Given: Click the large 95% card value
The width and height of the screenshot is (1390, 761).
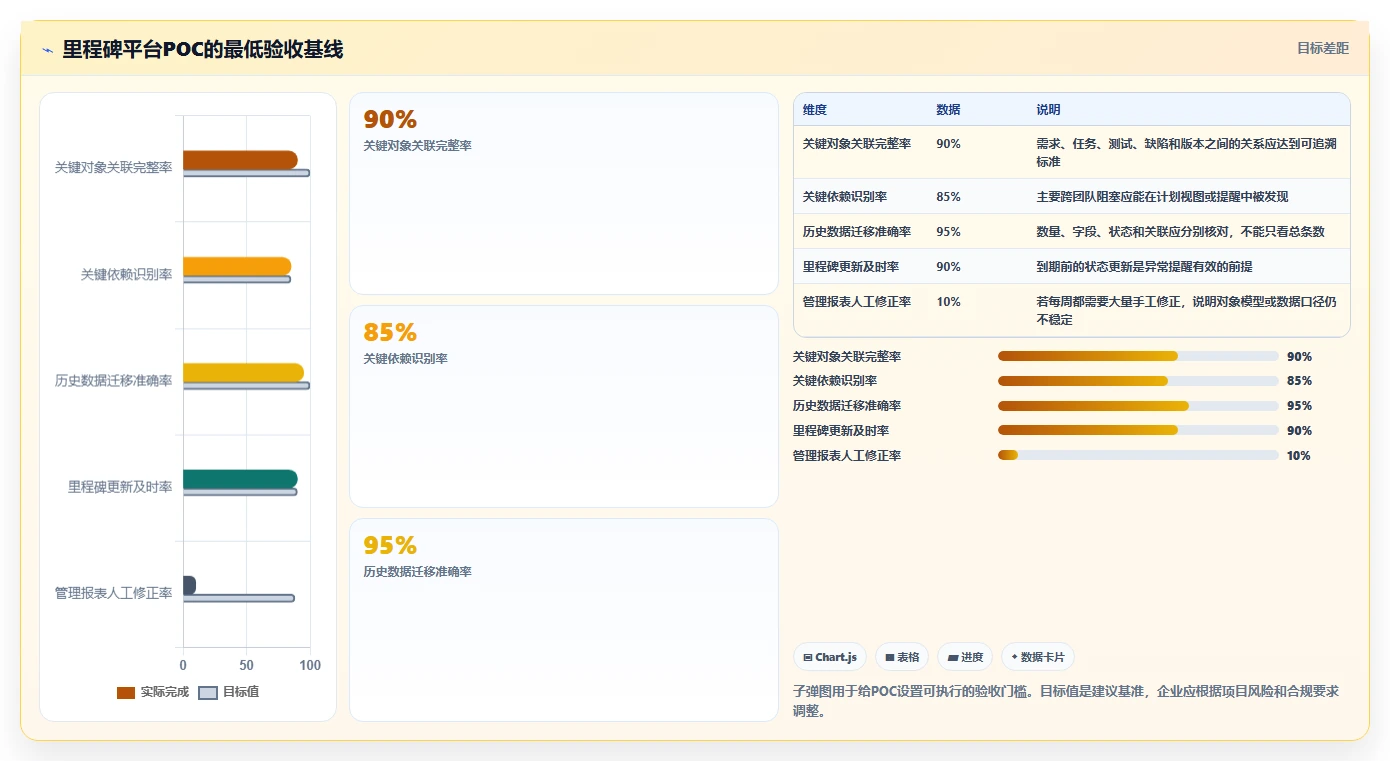Looking at the screenshot, I should coord(390,546).
